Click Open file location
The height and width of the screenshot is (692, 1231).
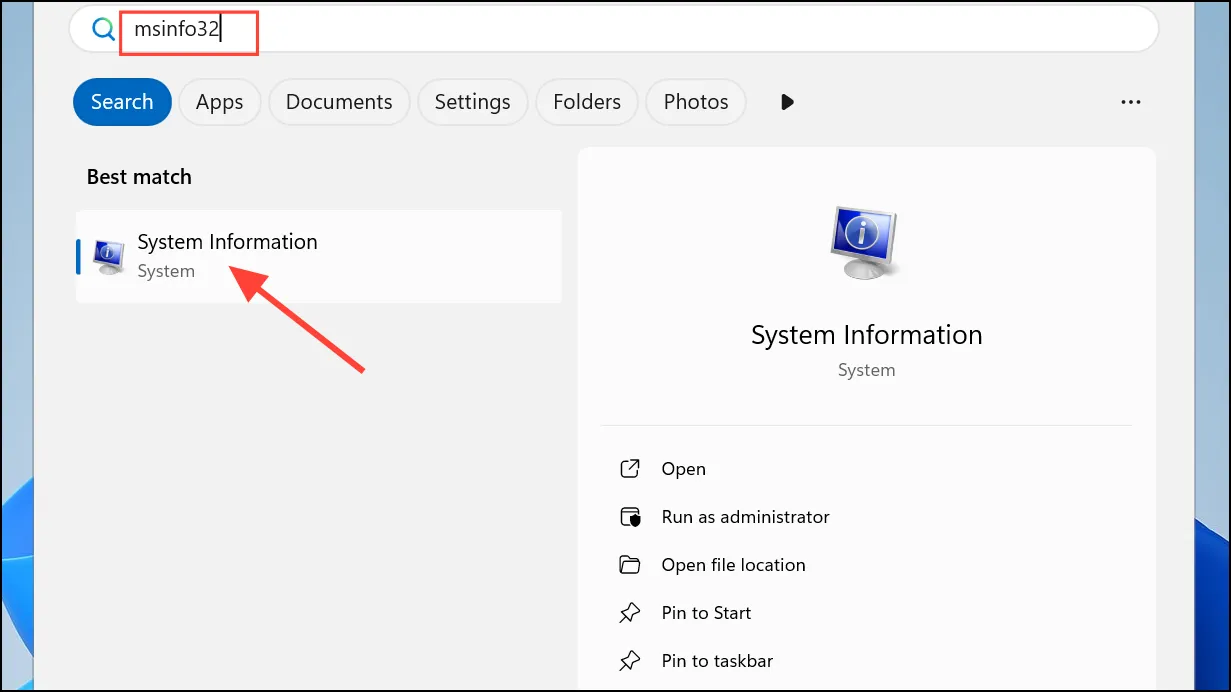click(x=733, y=565)
